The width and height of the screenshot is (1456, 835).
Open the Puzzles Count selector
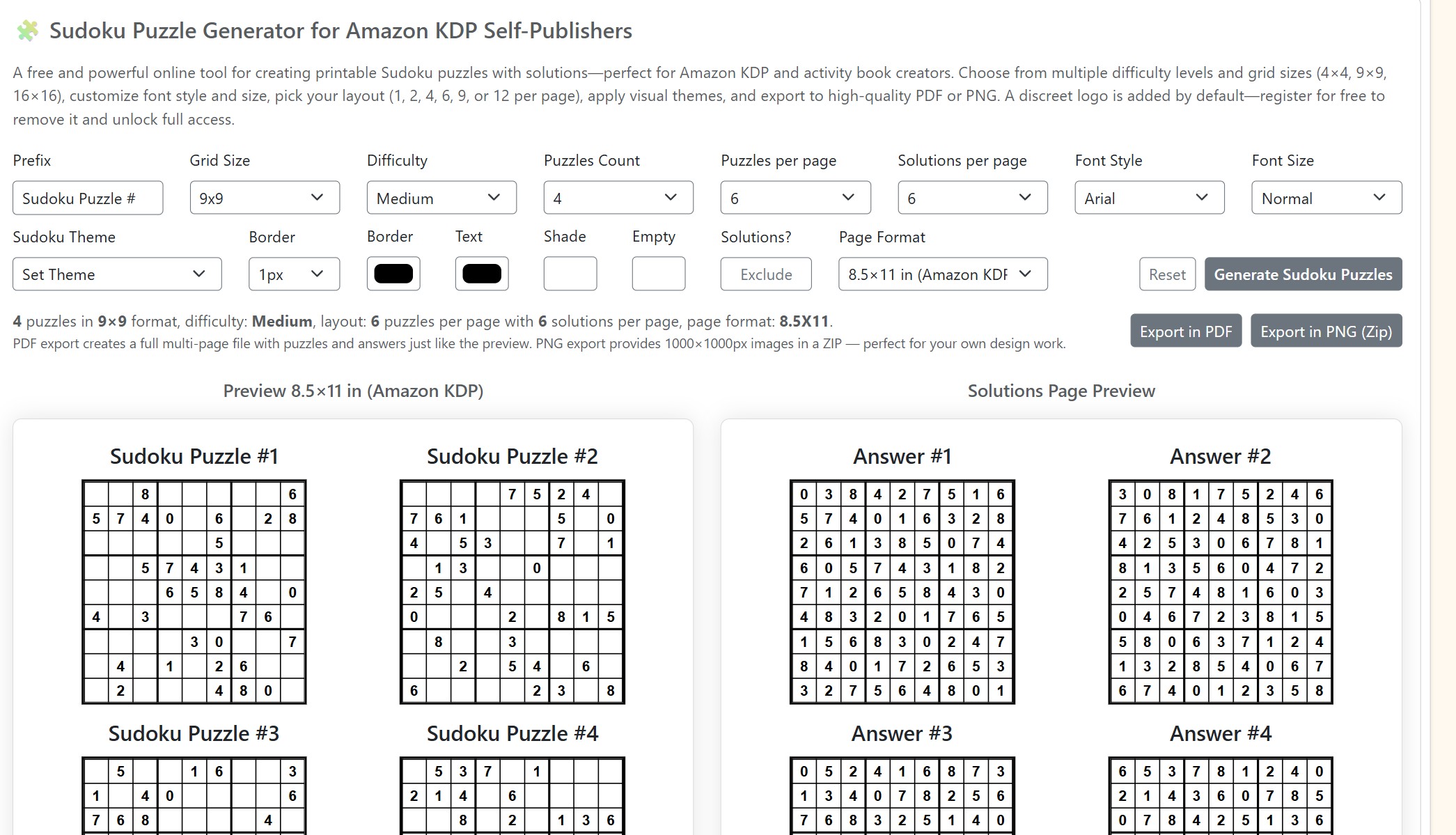coord(618,198)
